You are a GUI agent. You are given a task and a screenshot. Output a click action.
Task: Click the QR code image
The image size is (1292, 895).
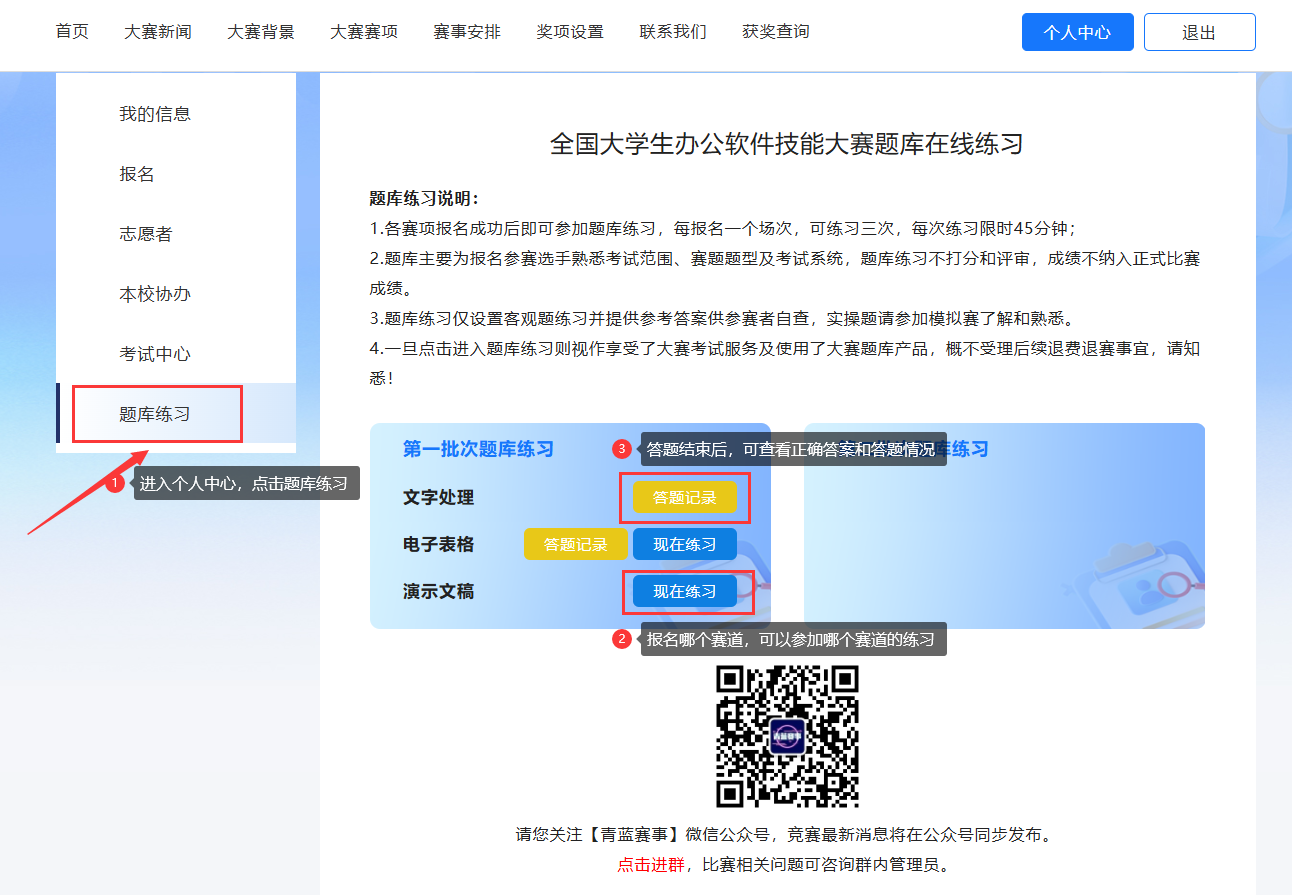(x=787, y=736)
